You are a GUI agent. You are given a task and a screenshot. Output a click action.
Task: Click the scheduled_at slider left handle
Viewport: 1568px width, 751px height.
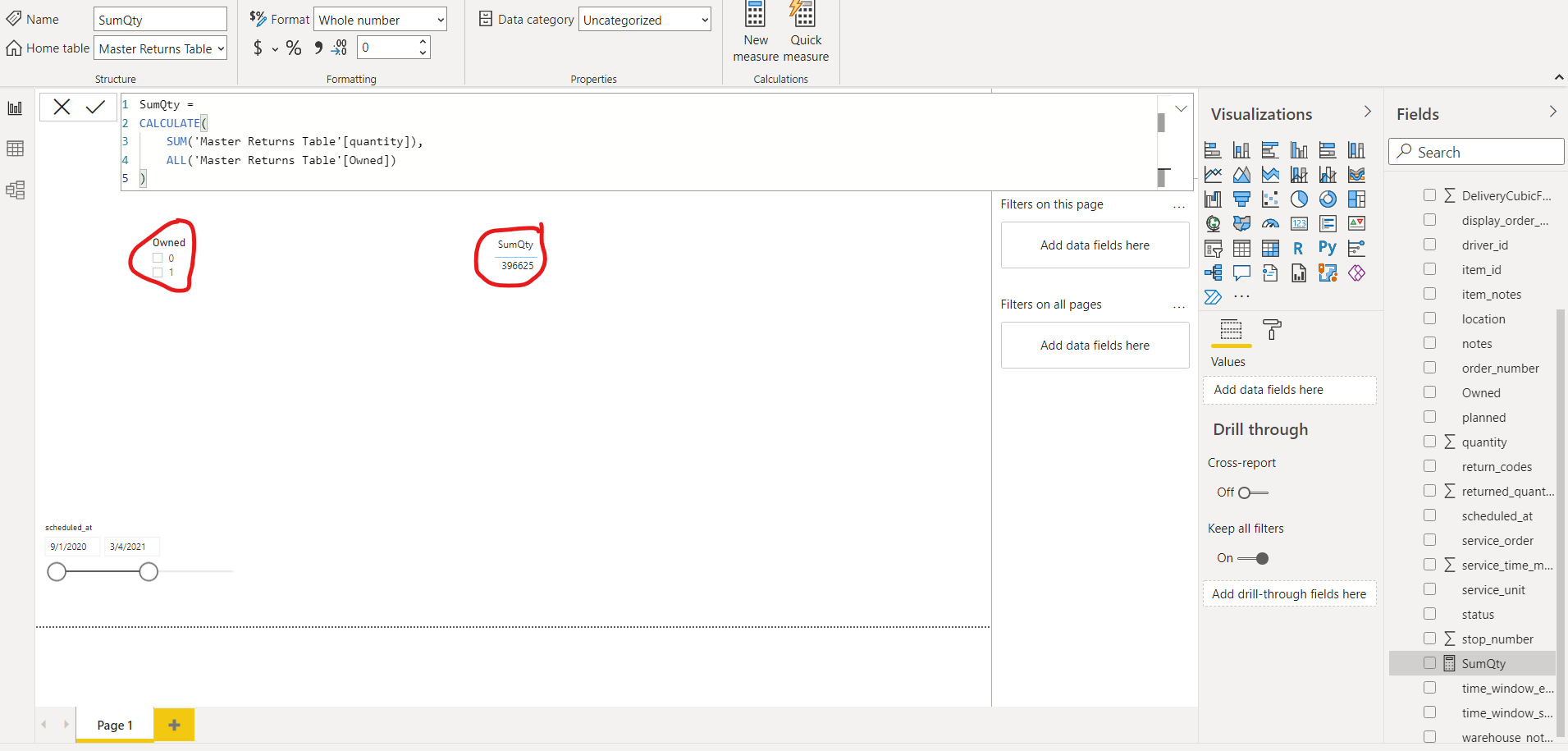(57, 571)
